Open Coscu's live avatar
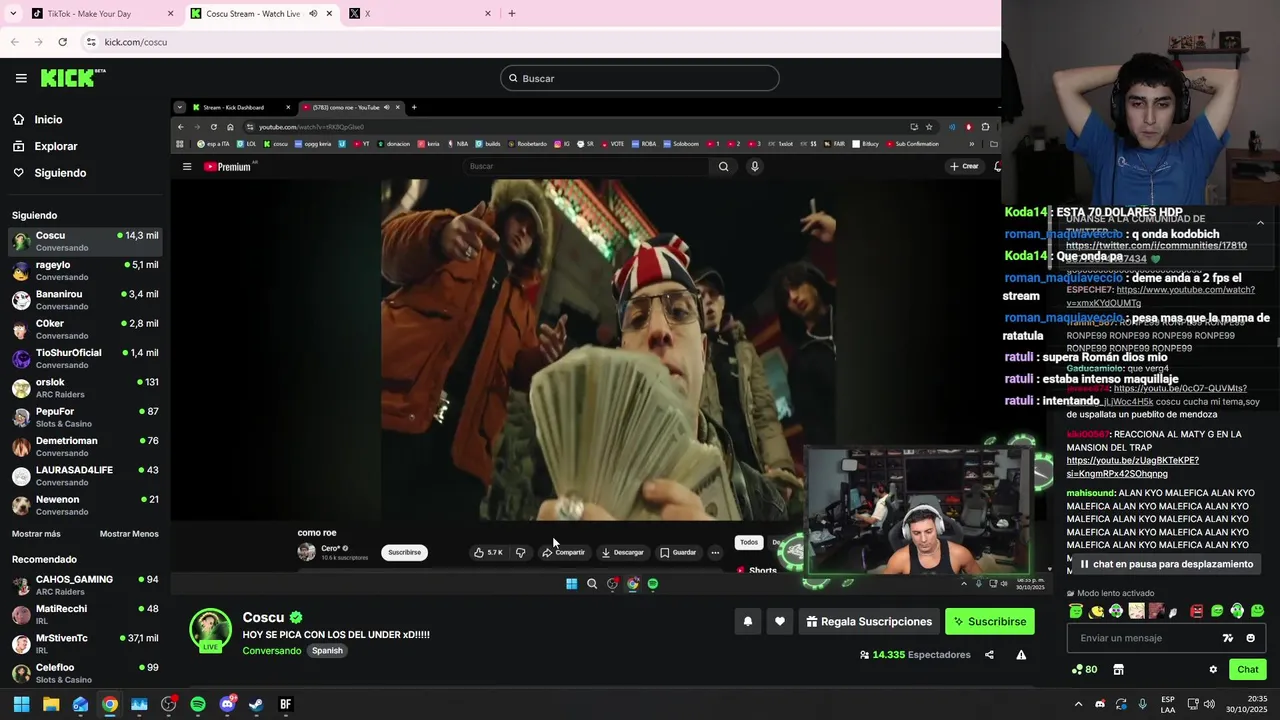The image size is (1280, 720). coord(211,630)
